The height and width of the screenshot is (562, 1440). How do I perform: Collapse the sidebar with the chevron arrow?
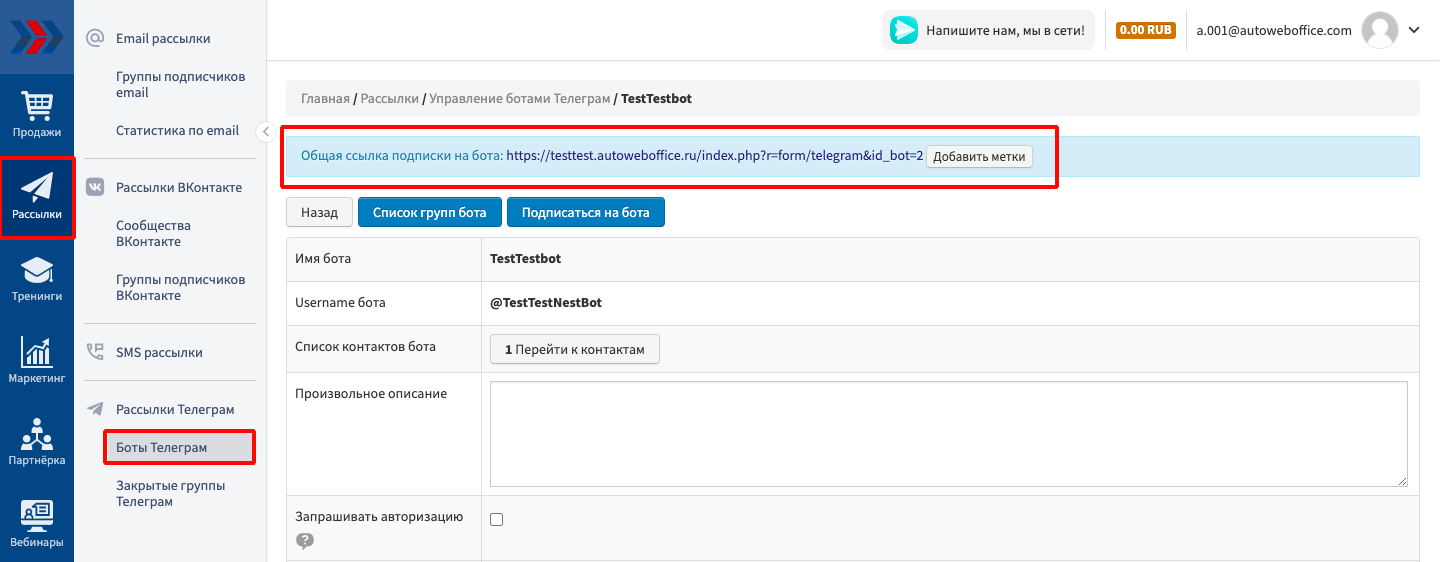tap(265, 131)
